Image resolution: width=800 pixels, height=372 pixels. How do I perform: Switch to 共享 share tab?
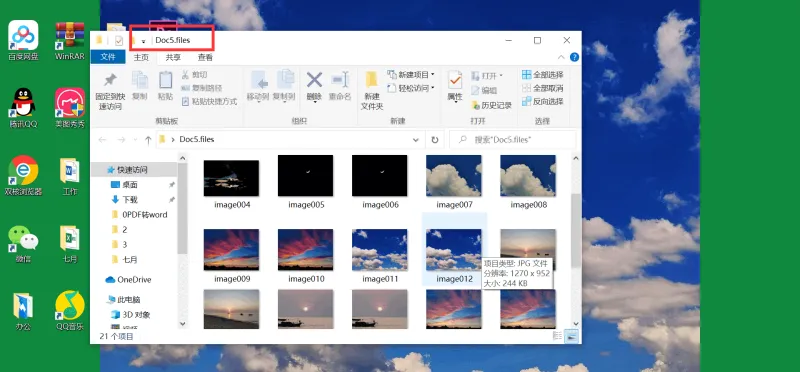(x=173, y=58)
